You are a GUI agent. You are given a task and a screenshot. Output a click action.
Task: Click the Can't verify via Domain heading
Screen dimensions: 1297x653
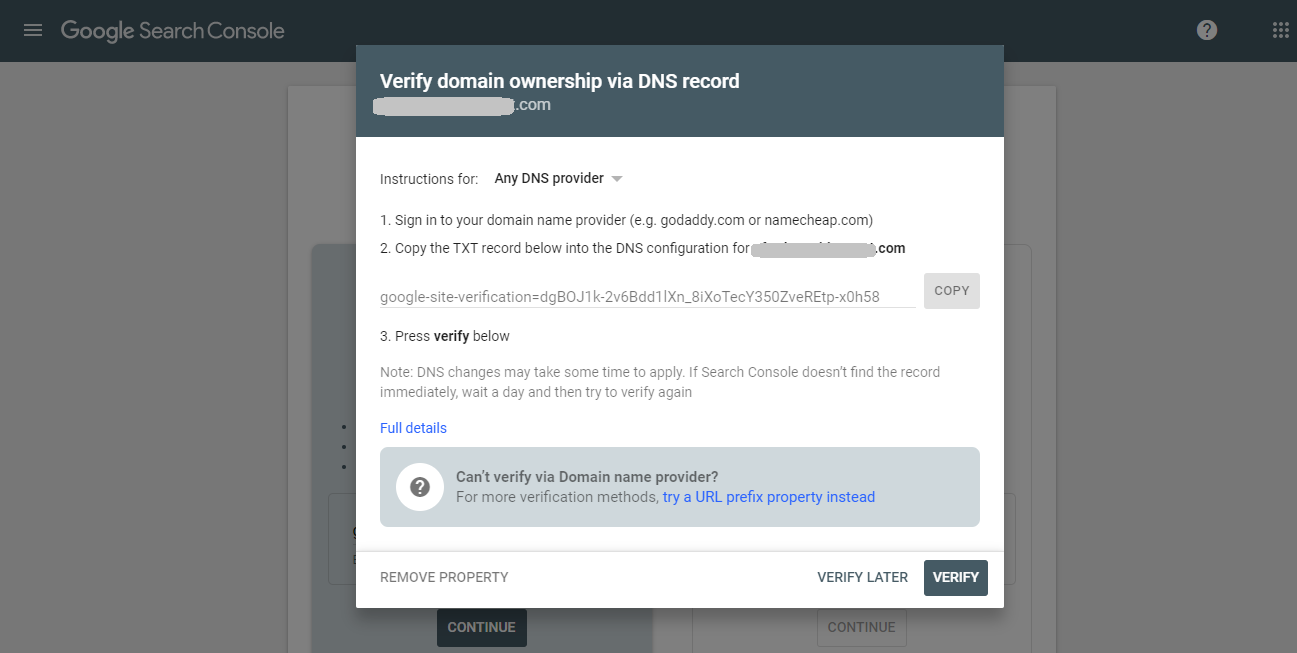(587, 477)
